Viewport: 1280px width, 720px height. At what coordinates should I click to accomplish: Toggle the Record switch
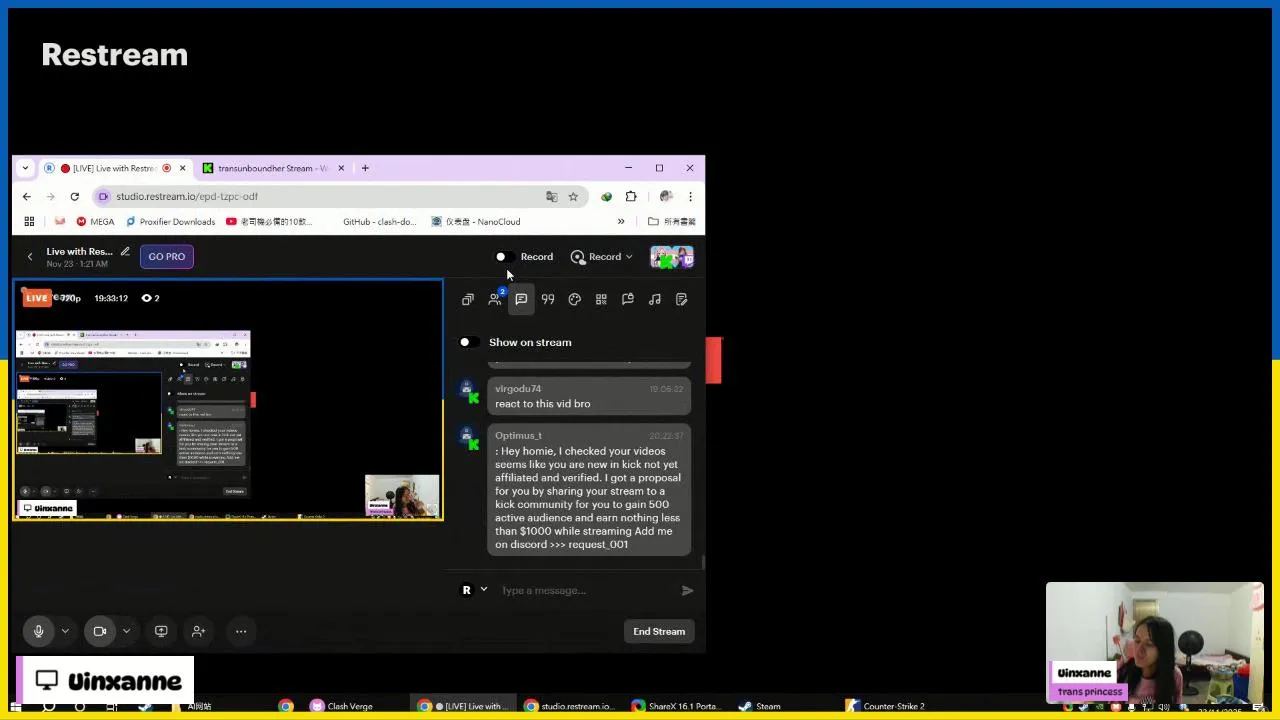coord(504,257)
